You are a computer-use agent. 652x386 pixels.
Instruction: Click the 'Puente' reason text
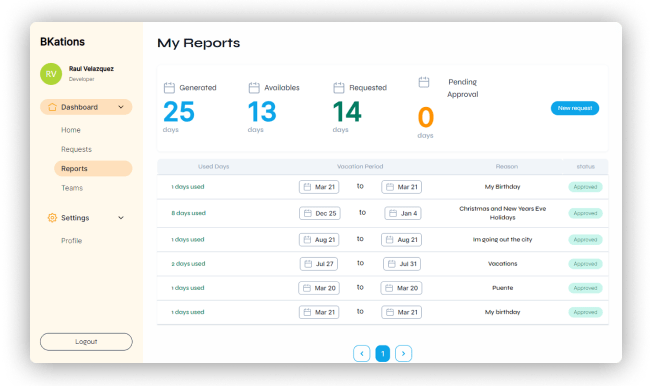pyautogui.click(x=503, y=288)
